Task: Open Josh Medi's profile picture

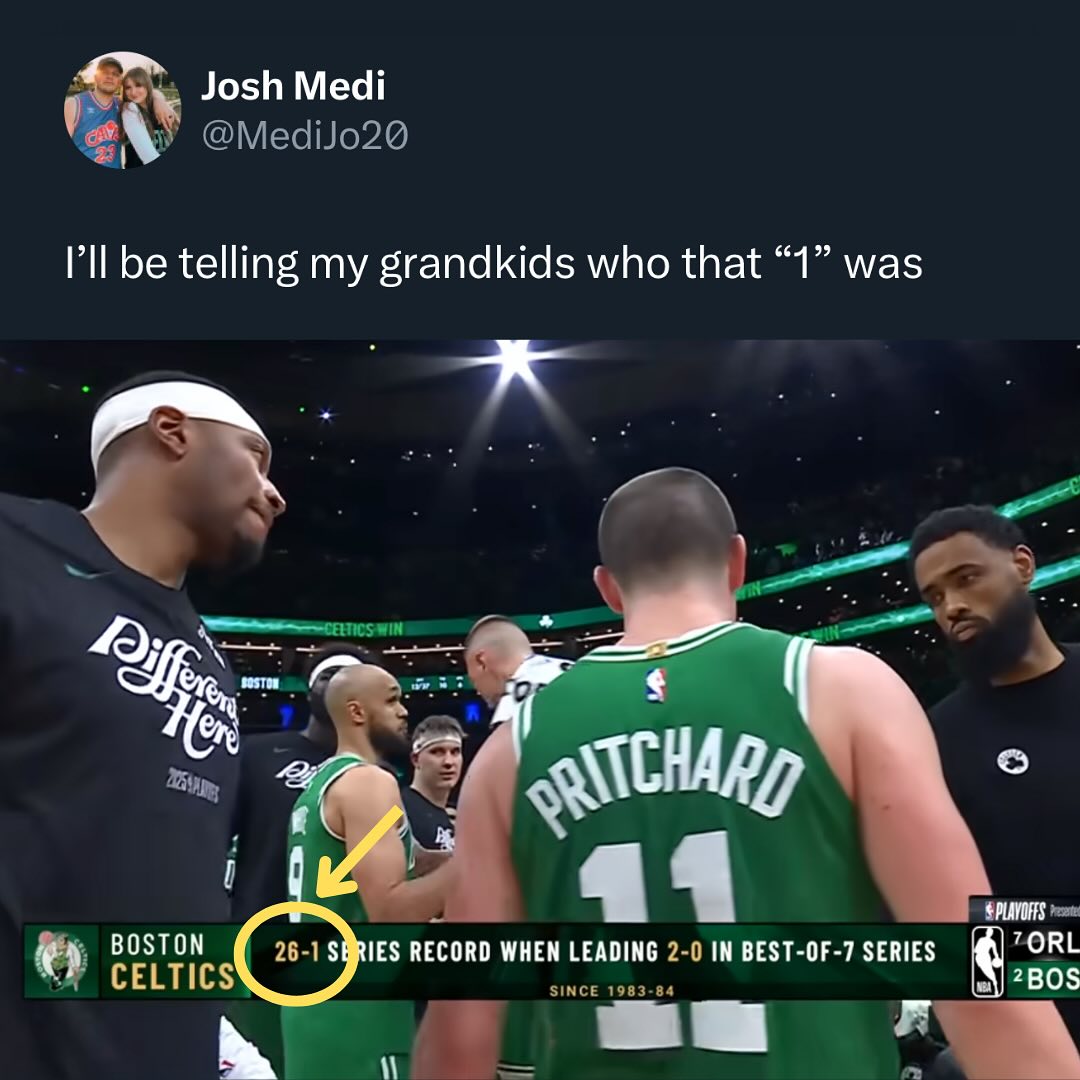Action: pos(123,110)
